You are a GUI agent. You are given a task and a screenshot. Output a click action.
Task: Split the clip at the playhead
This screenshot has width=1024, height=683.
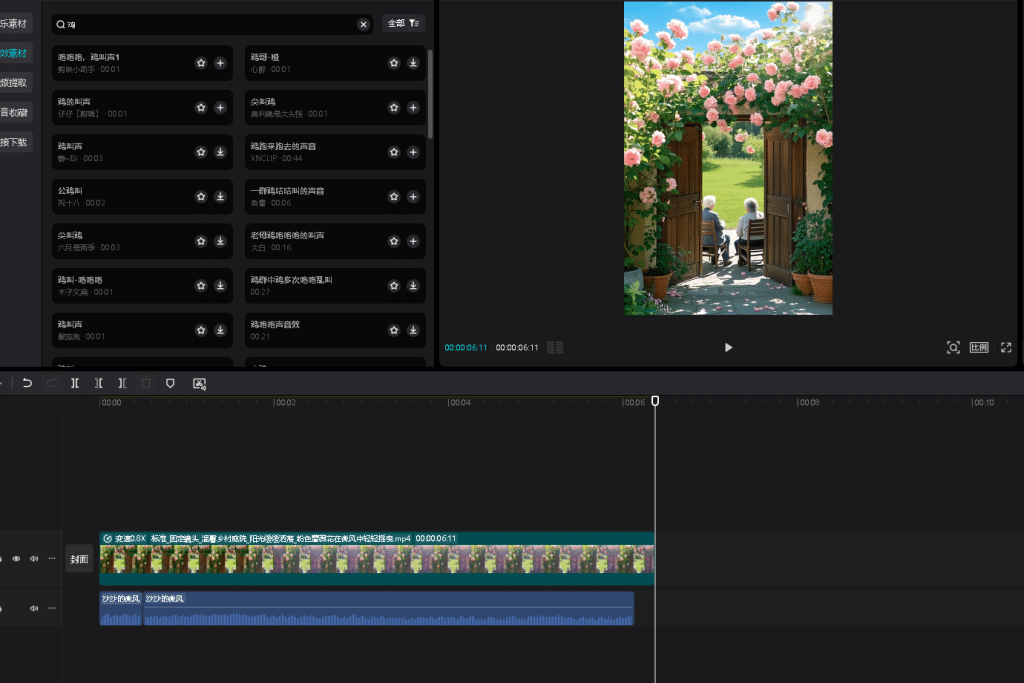[x=75, y=383]
